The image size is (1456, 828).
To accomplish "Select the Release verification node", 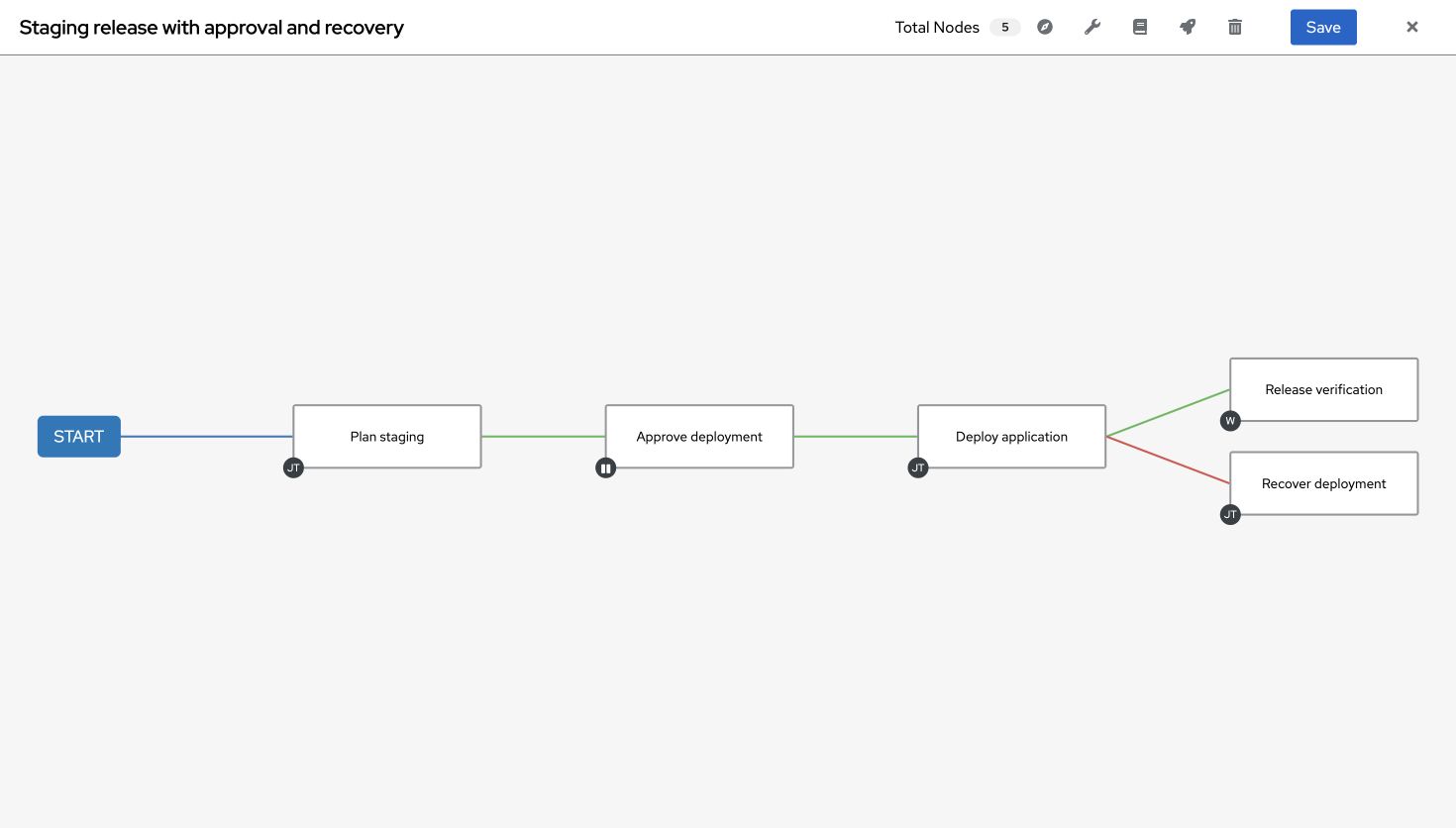I will pyautogui.click(x=1324, y=389).
